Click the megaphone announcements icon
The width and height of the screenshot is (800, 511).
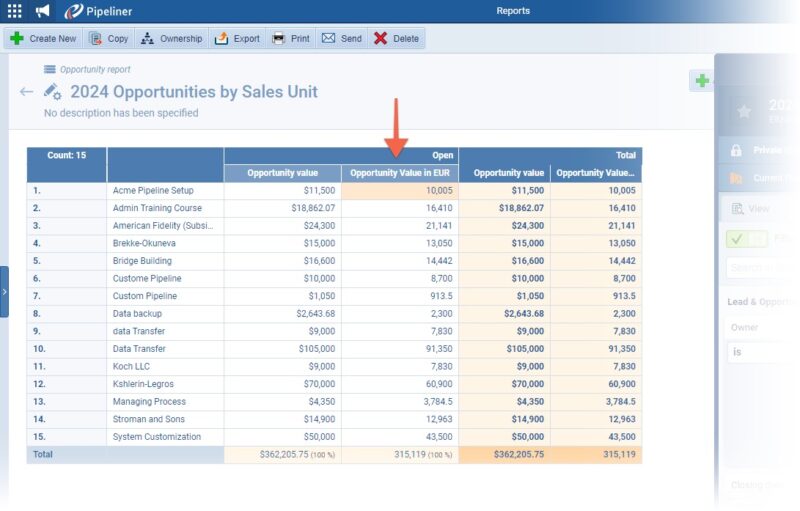42,11
